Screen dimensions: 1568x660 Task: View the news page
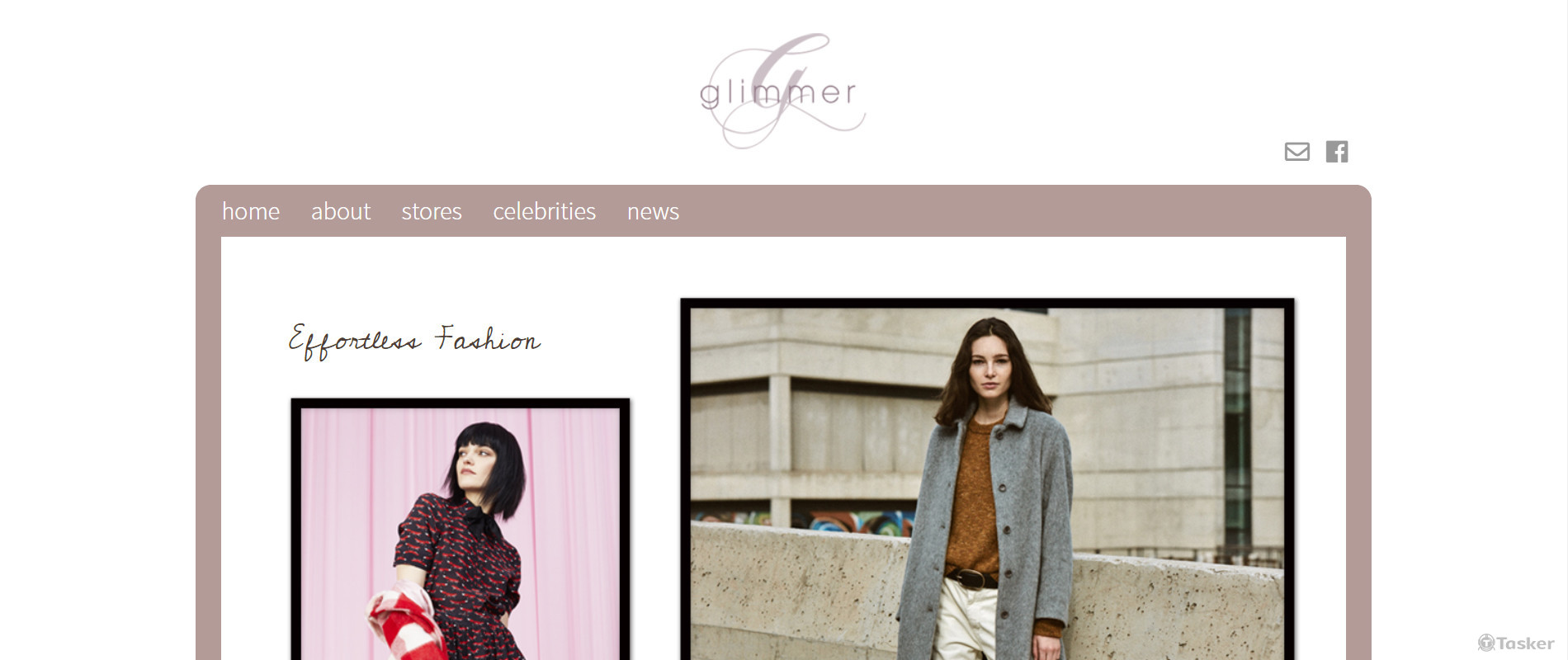point(654,211)
